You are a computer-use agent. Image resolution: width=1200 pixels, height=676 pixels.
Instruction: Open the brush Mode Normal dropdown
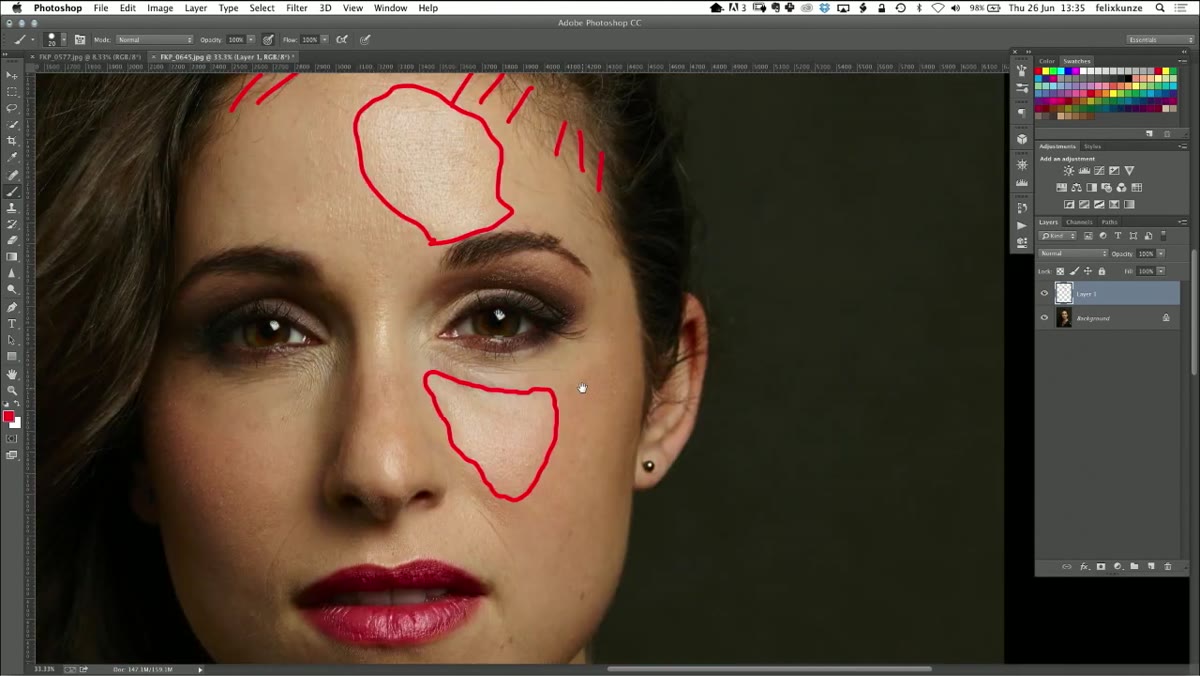click(154, 40)
